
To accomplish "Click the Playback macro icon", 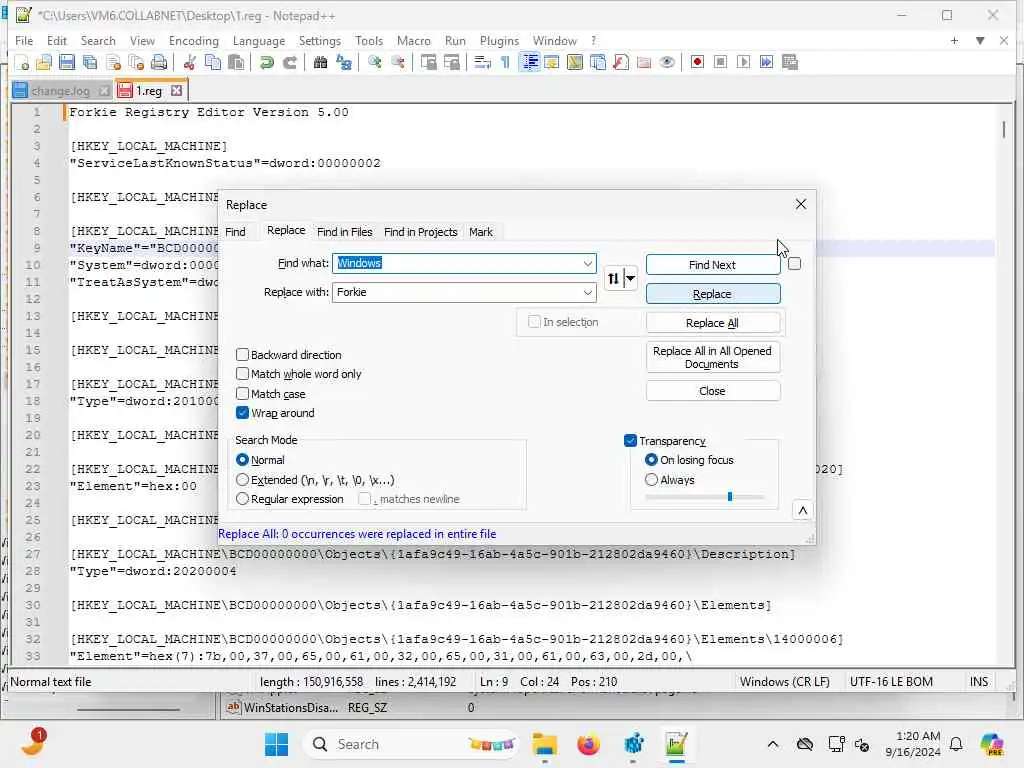I will (x=743, y=63).
